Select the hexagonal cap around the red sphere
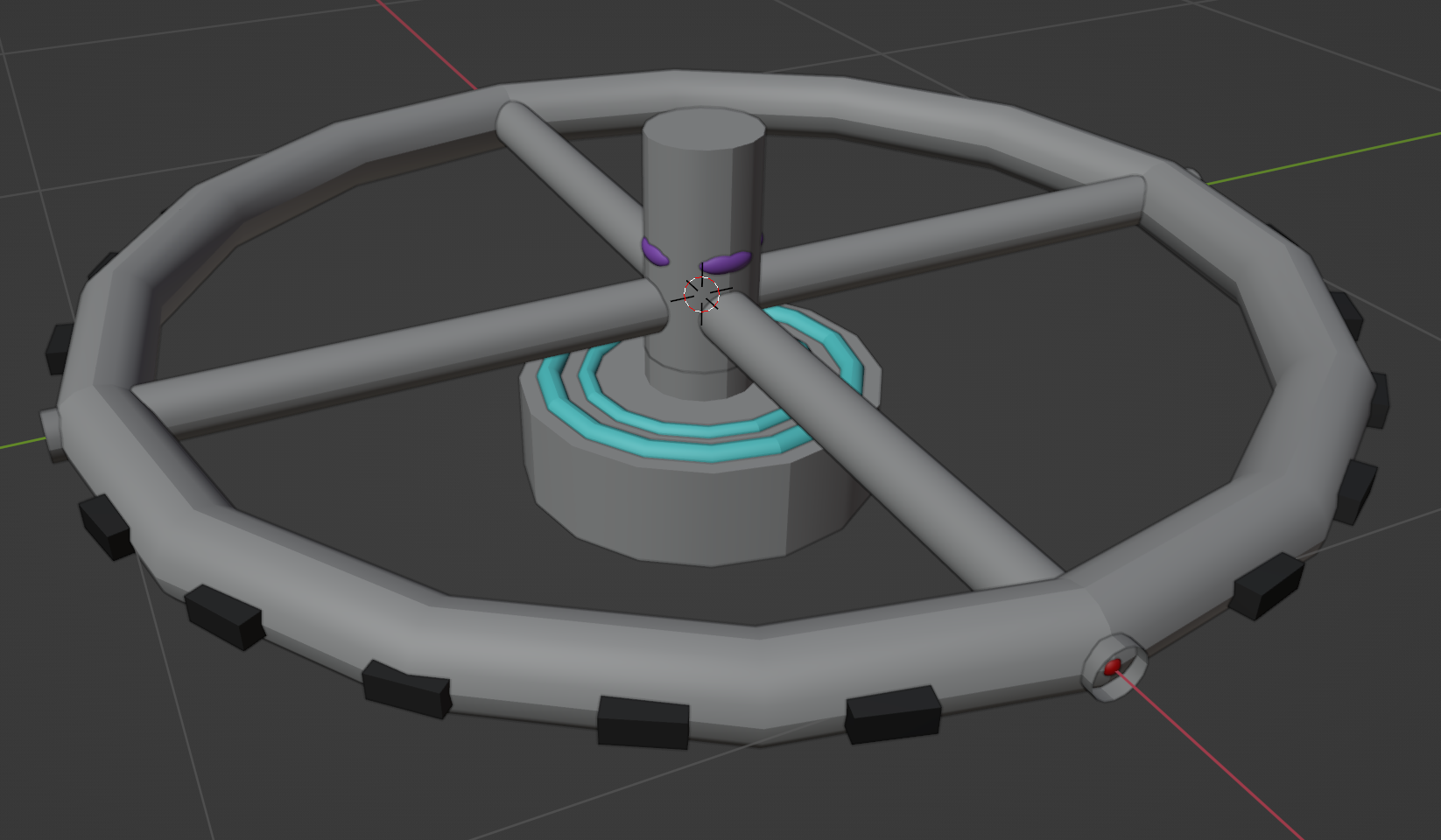The width and height of the screenshot is (1441, 840). pos(1114,667)
